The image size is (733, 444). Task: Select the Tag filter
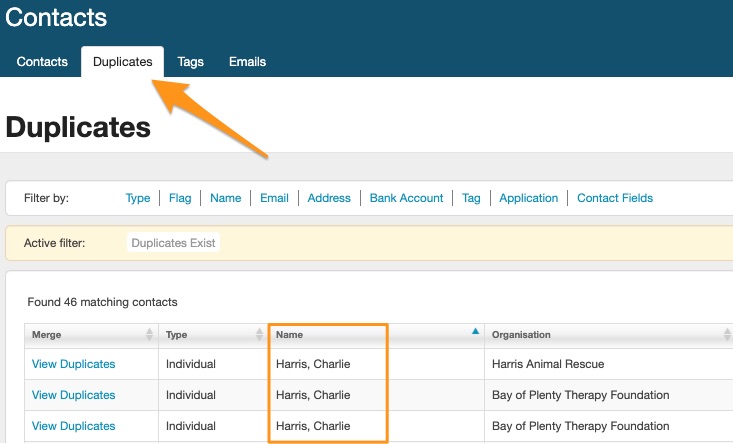[x=471, y=198]
